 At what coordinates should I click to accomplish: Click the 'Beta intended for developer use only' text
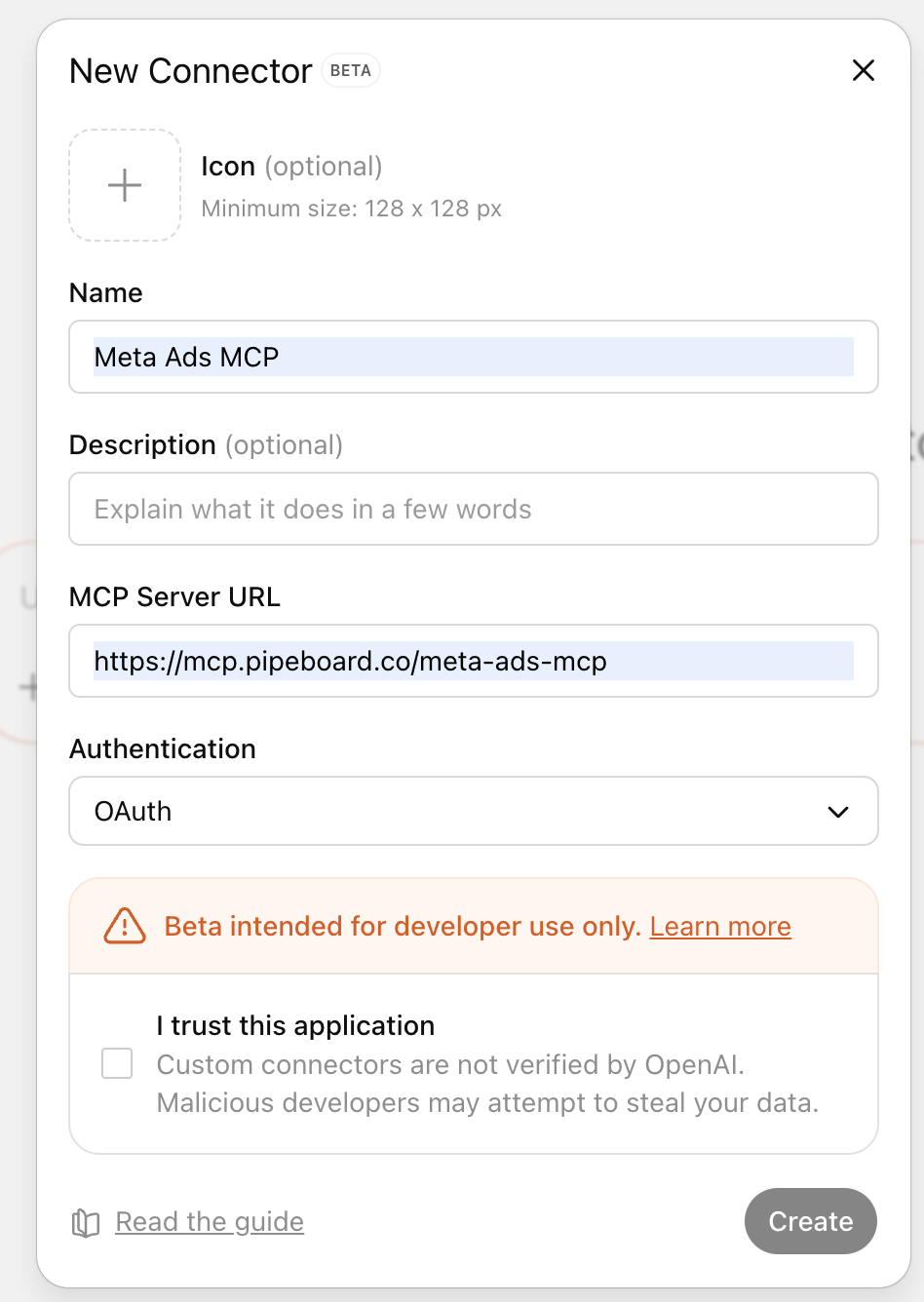tap(403, 926)
